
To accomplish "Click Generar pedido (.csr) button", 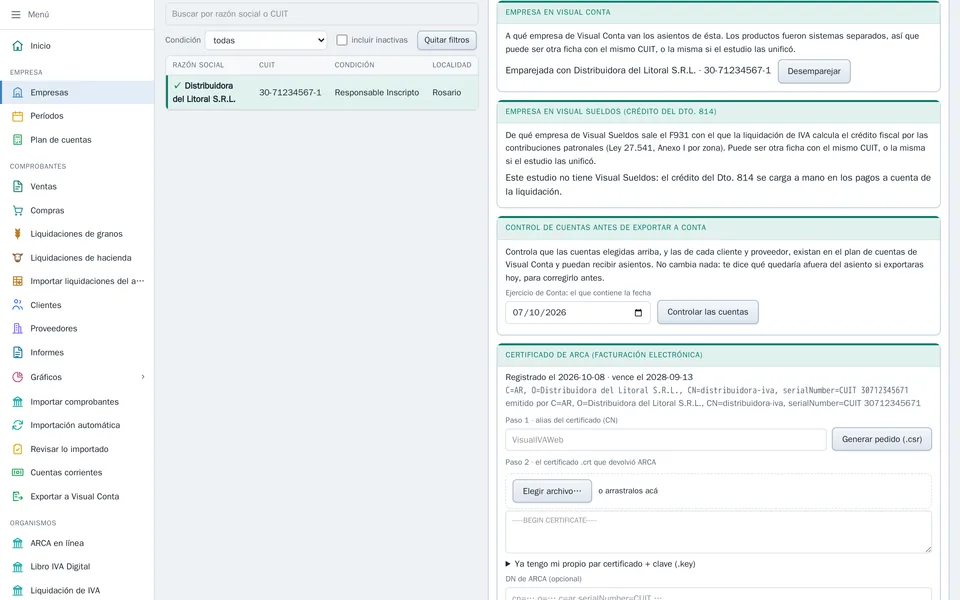I will [882, 440].
